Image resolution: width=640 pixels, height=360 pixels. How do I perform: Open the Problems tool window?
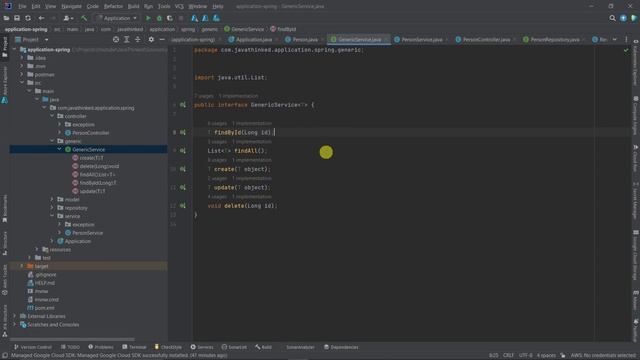(101, 347)
